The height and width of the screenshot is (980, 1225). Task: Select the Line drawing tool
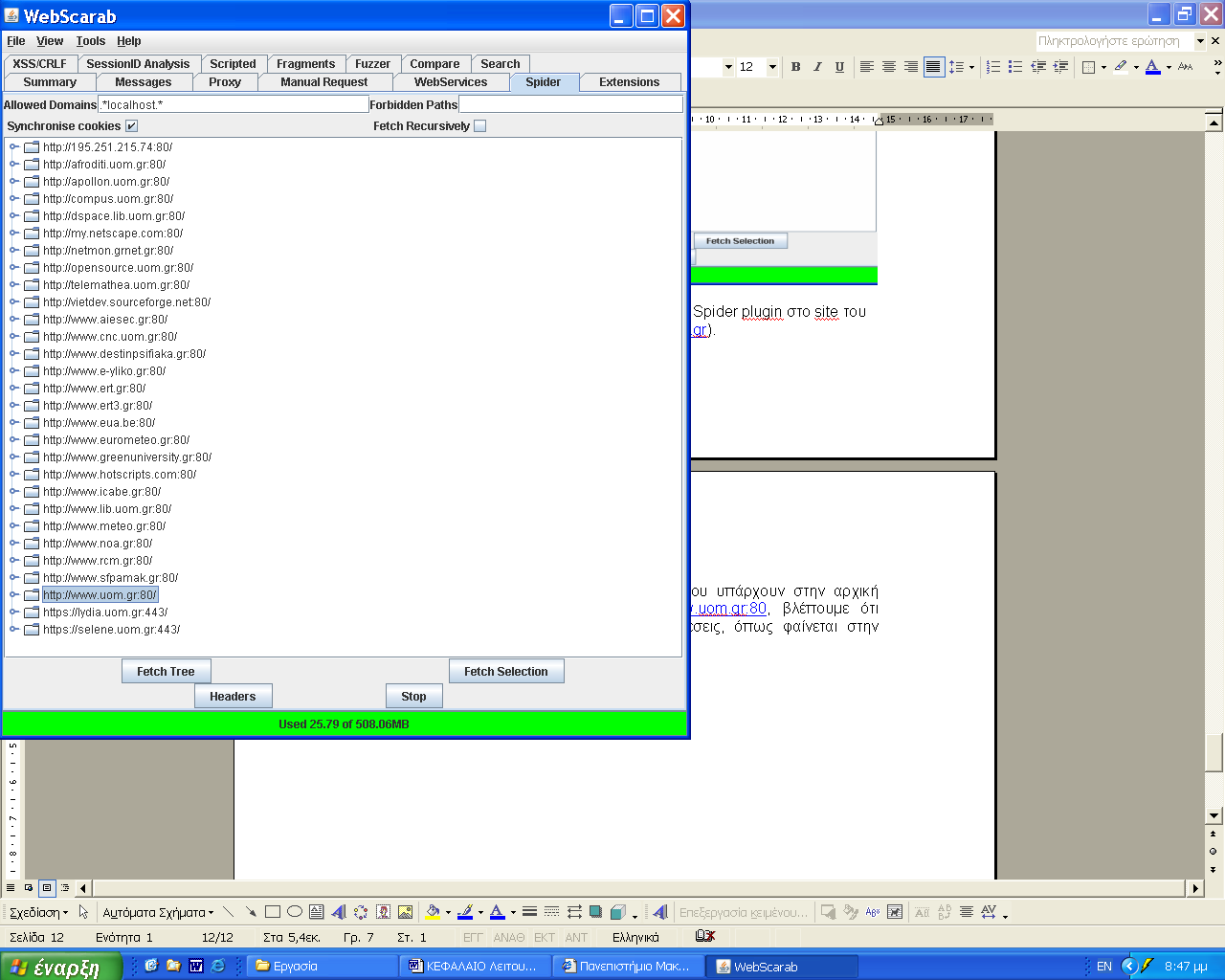coord(228,912)
